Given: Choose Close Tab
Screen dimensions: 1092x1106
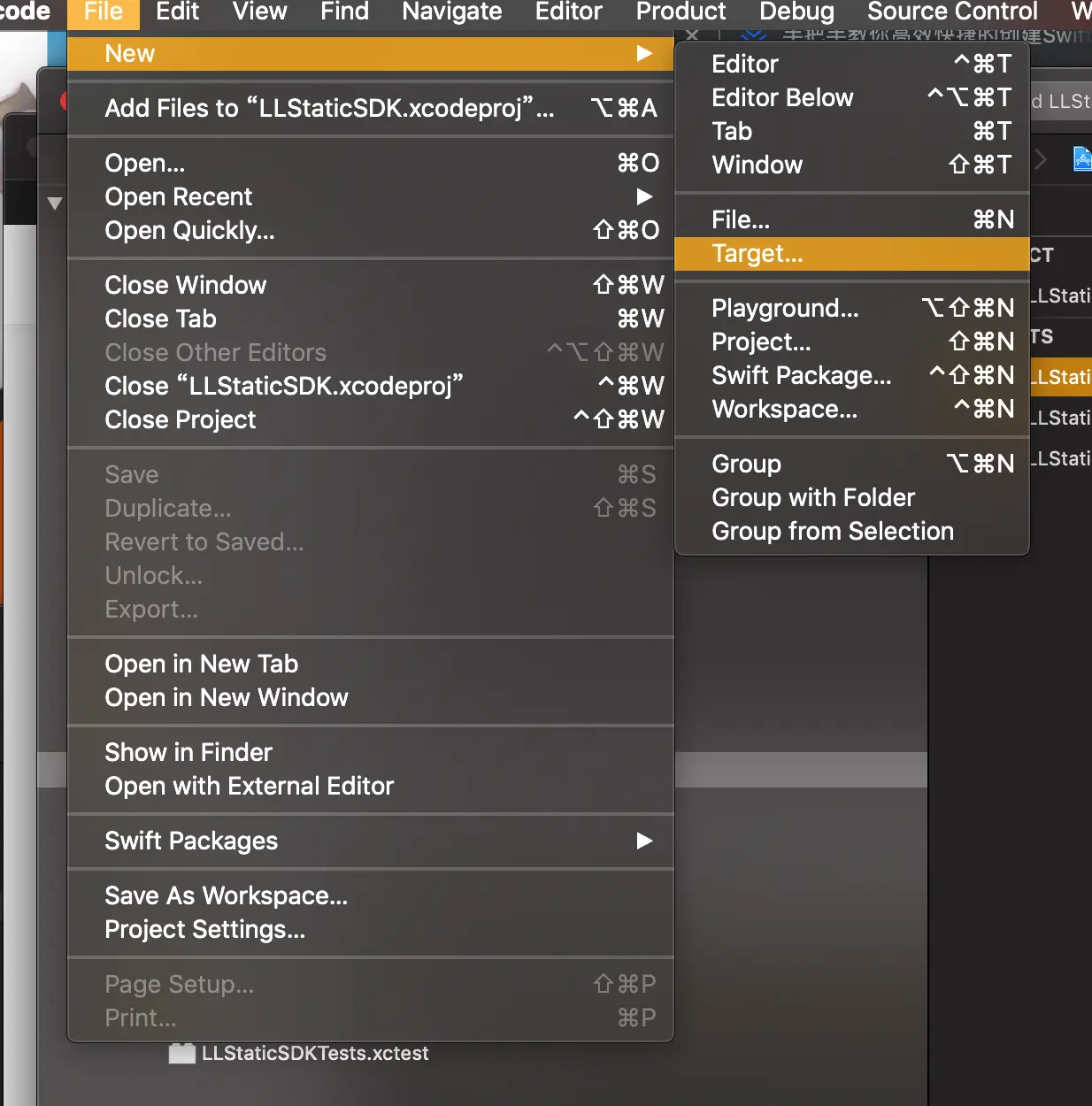Looking at the screenshot, I should 371,319.
